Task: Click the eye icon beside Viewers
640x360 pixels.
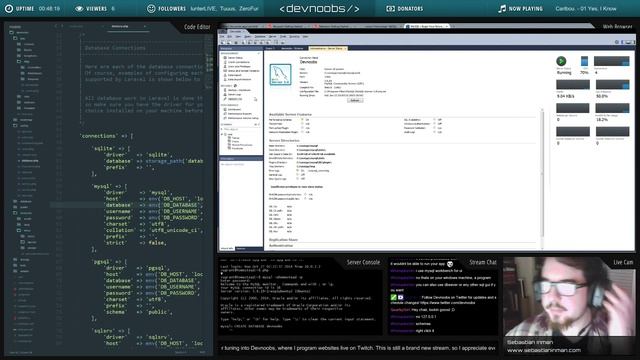Action: (79, 9)
